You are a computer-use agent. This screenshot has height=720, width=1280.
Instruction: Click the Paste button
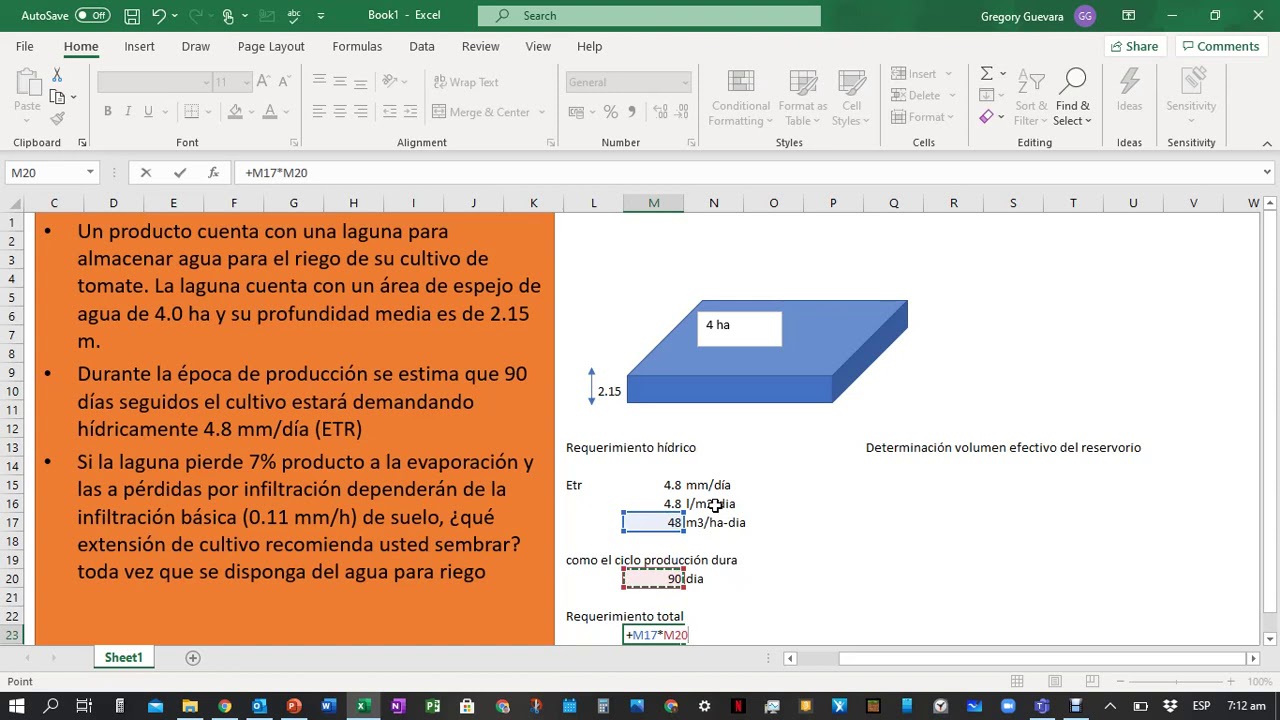27,96
